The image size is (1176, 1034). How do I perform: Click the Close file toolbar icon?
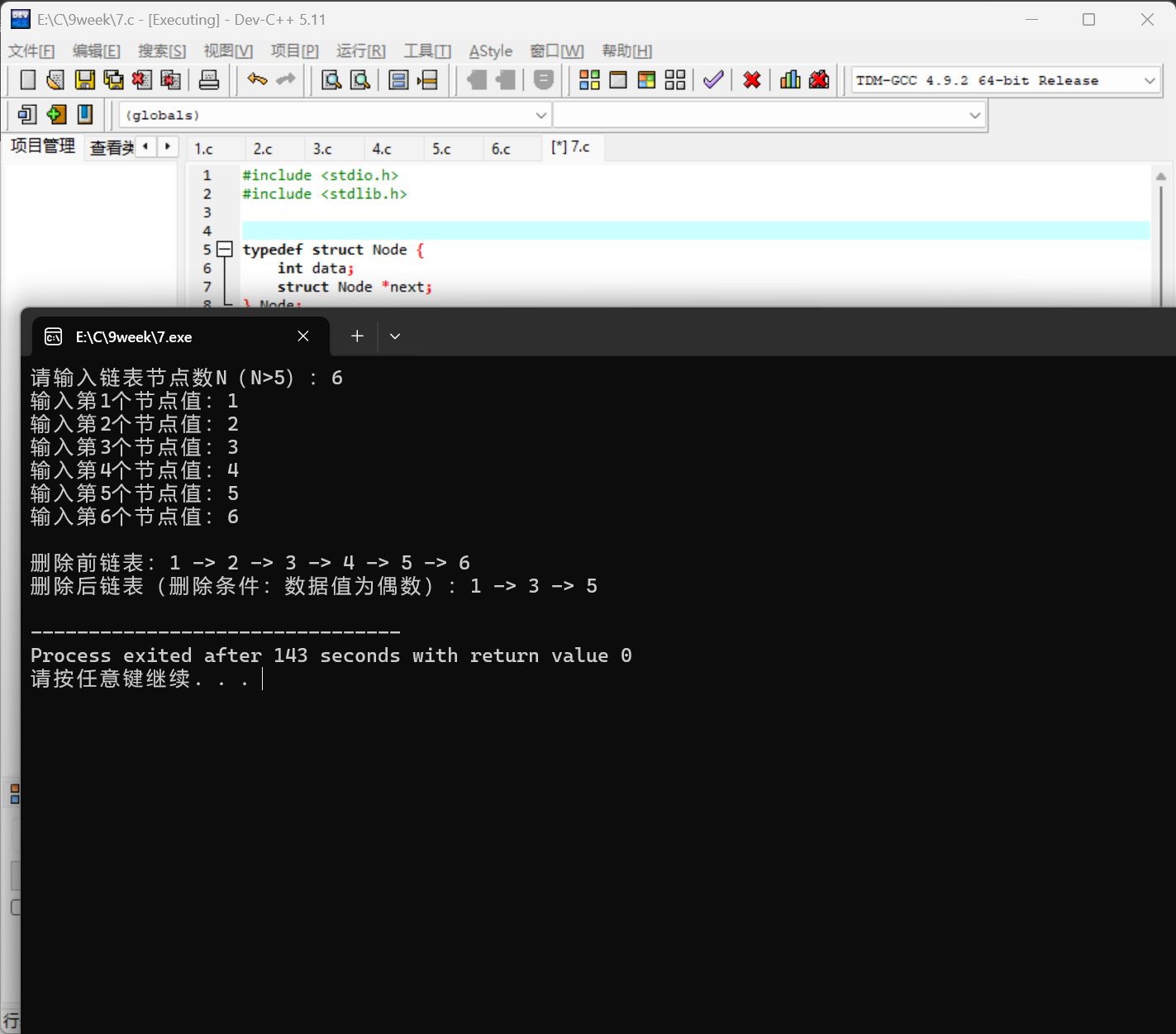(142, 80)
